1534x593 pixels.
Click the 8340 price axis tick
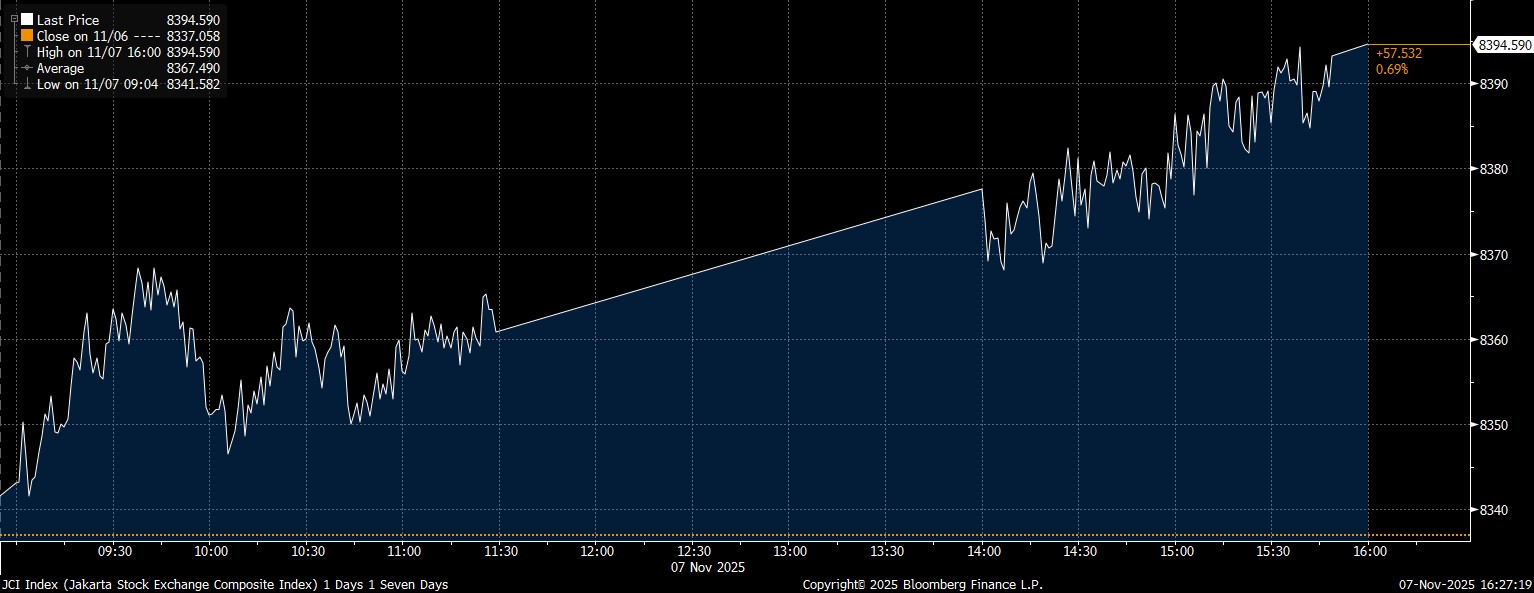point(1492,511)
